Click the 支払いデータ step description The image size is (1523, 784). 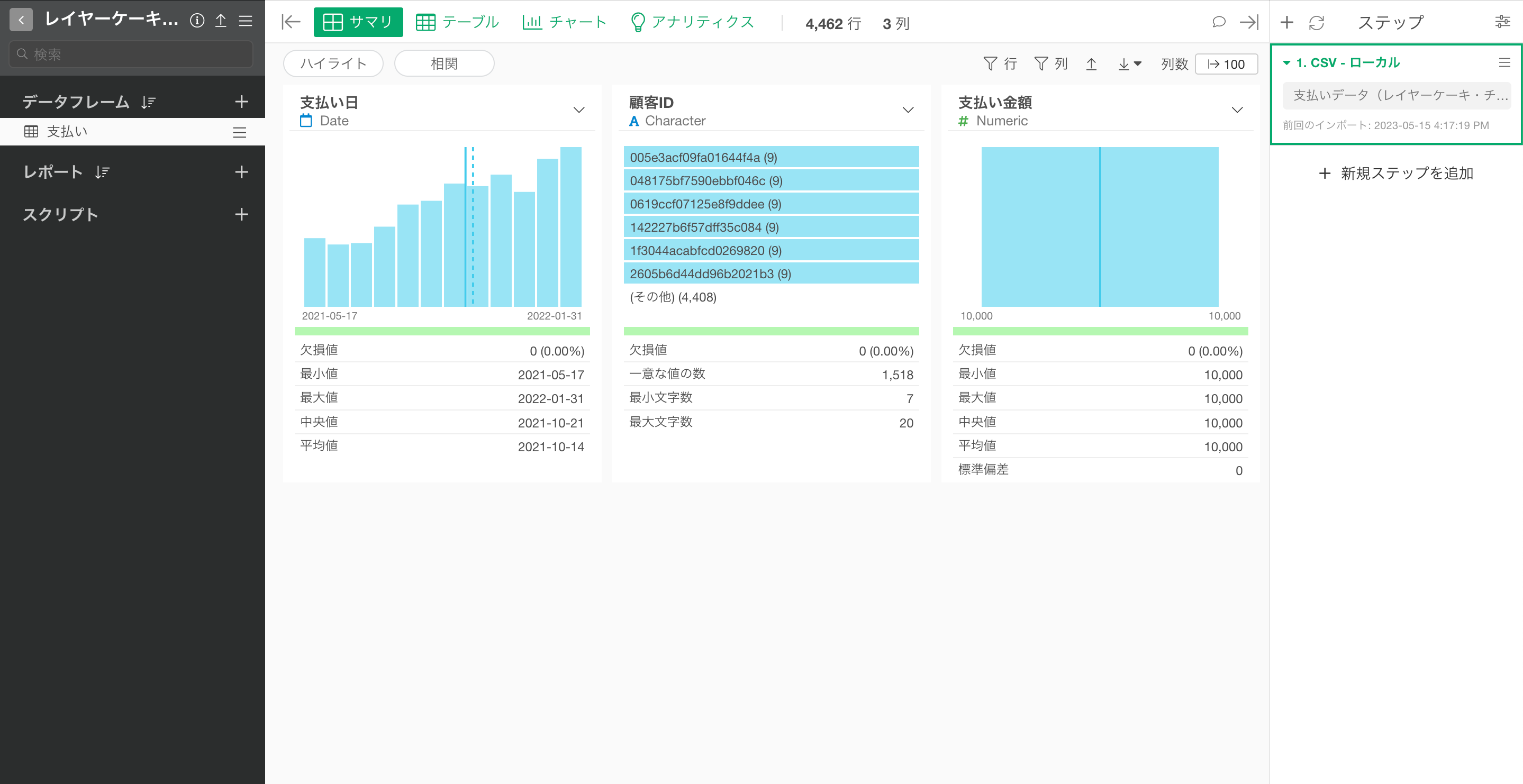coord(1397,95)
